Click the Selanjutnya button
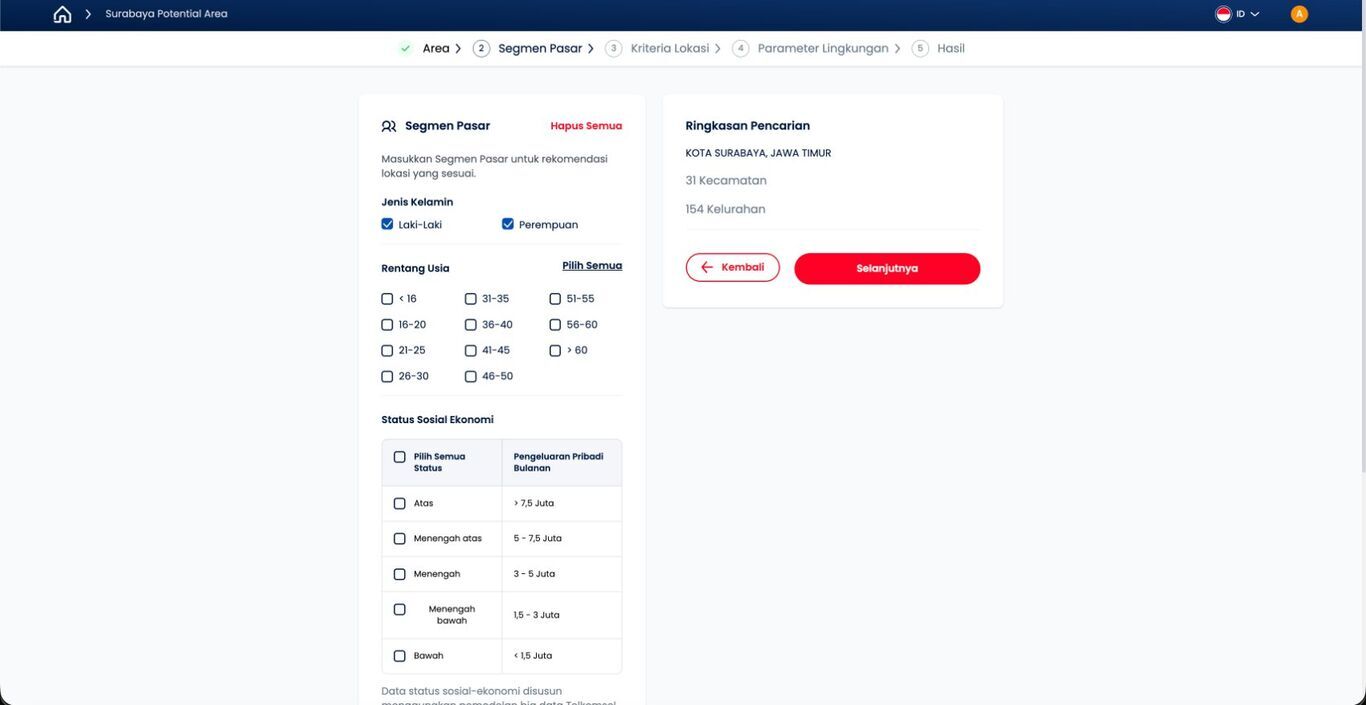 887,269
